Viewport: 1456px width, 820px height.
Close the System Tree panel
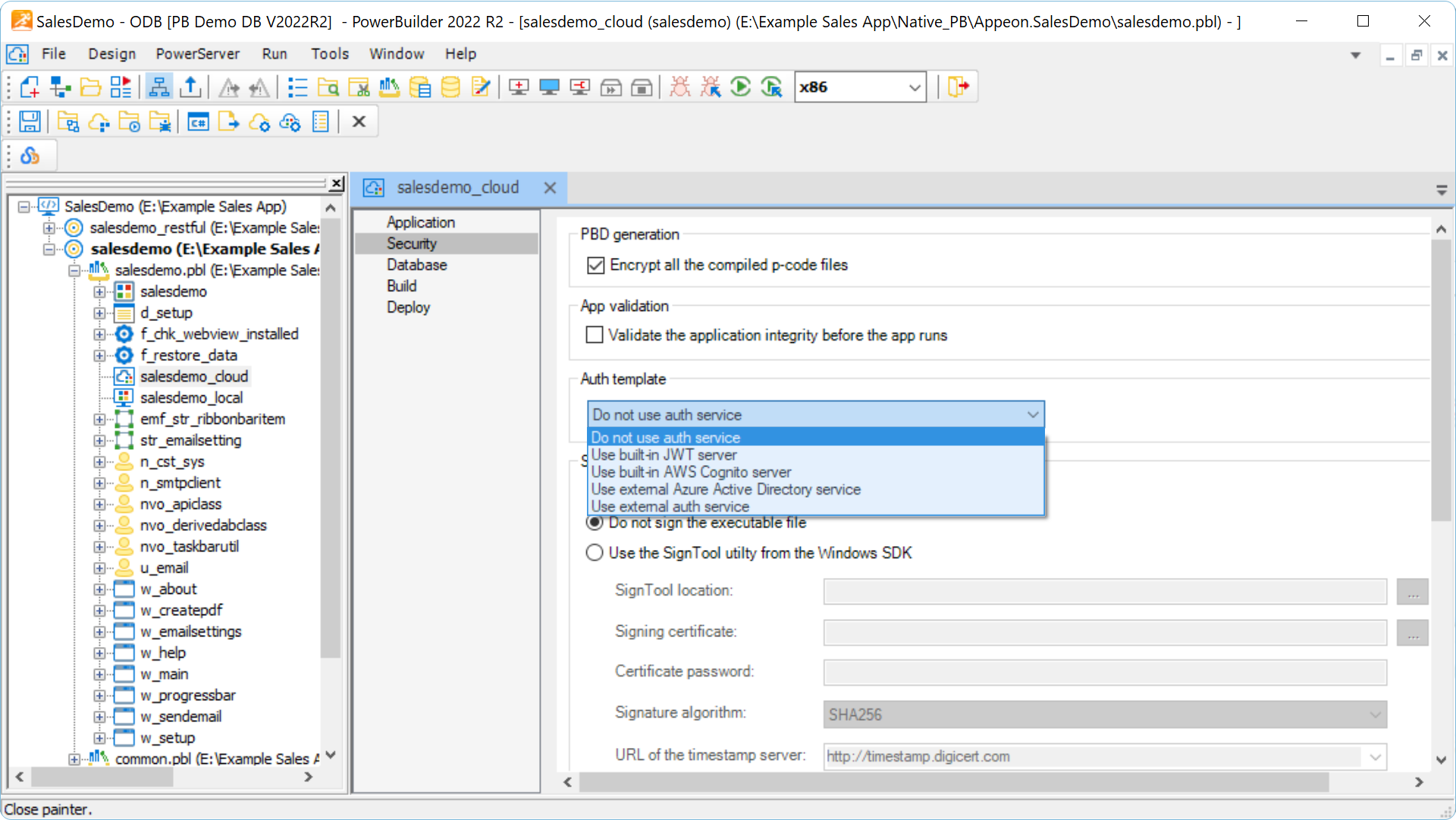click(336, 184)
